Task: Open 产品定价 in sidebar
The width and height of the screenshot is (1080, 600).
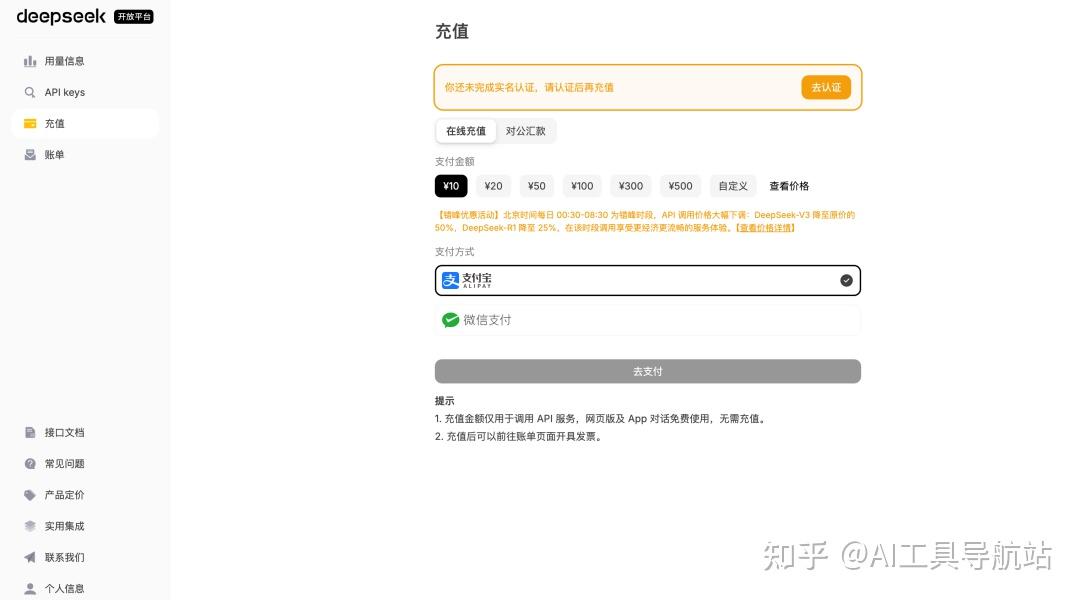Action: point(85,495)
